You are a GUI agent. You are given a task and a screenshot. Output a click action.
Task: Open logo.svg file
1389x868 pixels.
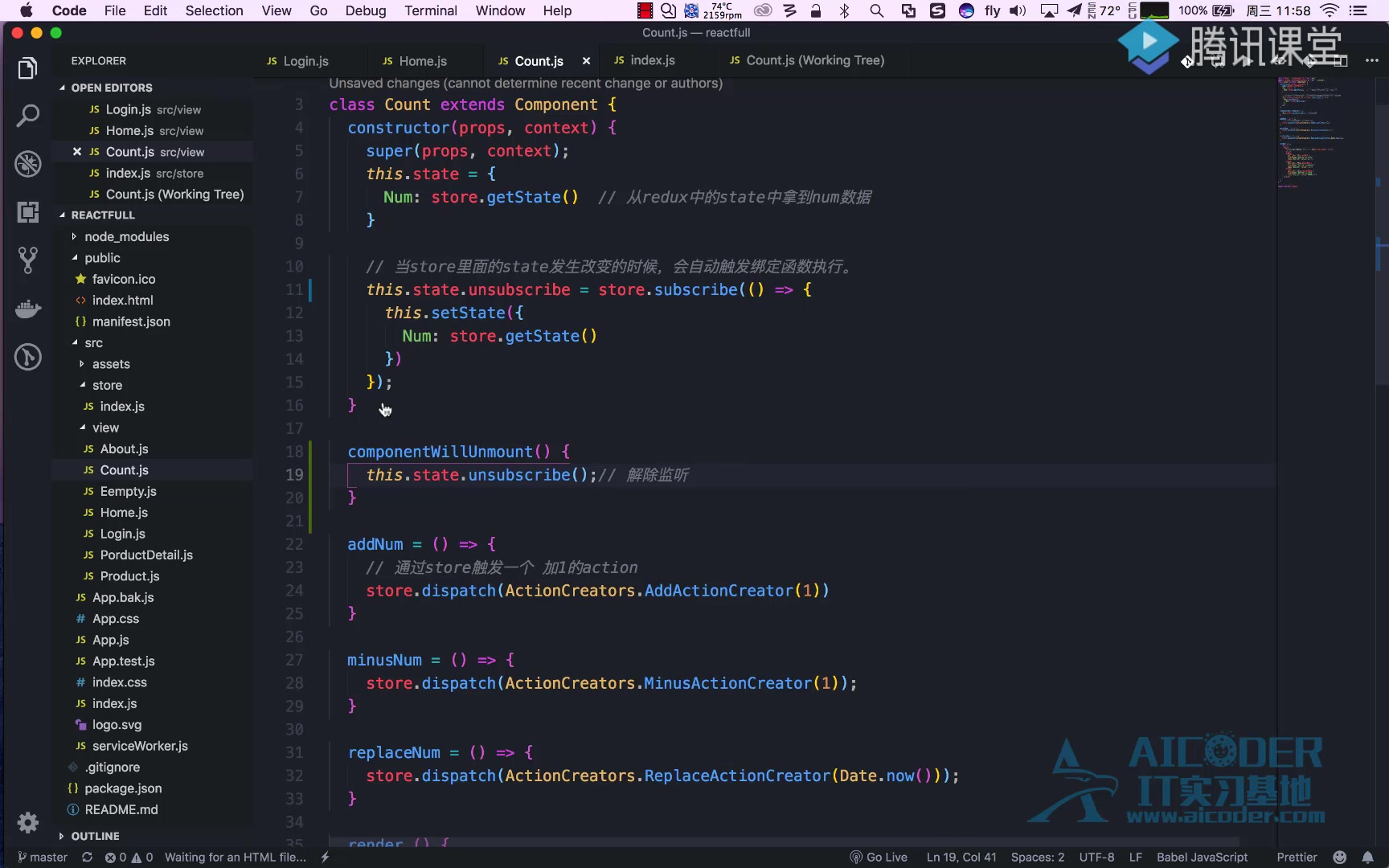coord(117,725)
